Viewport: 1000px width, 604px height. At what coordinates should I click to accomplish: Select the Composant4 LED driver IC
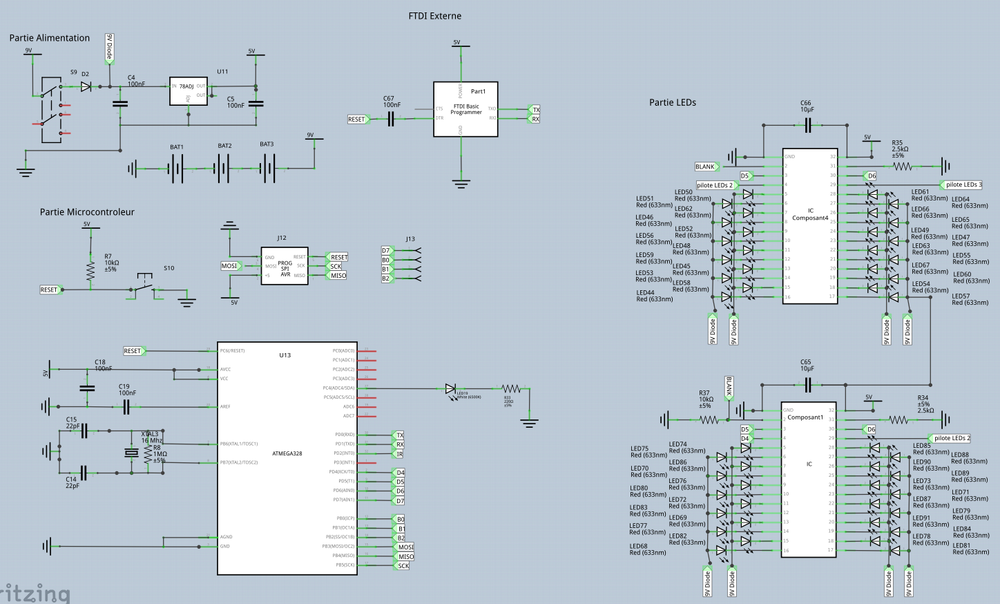(810, 226)
